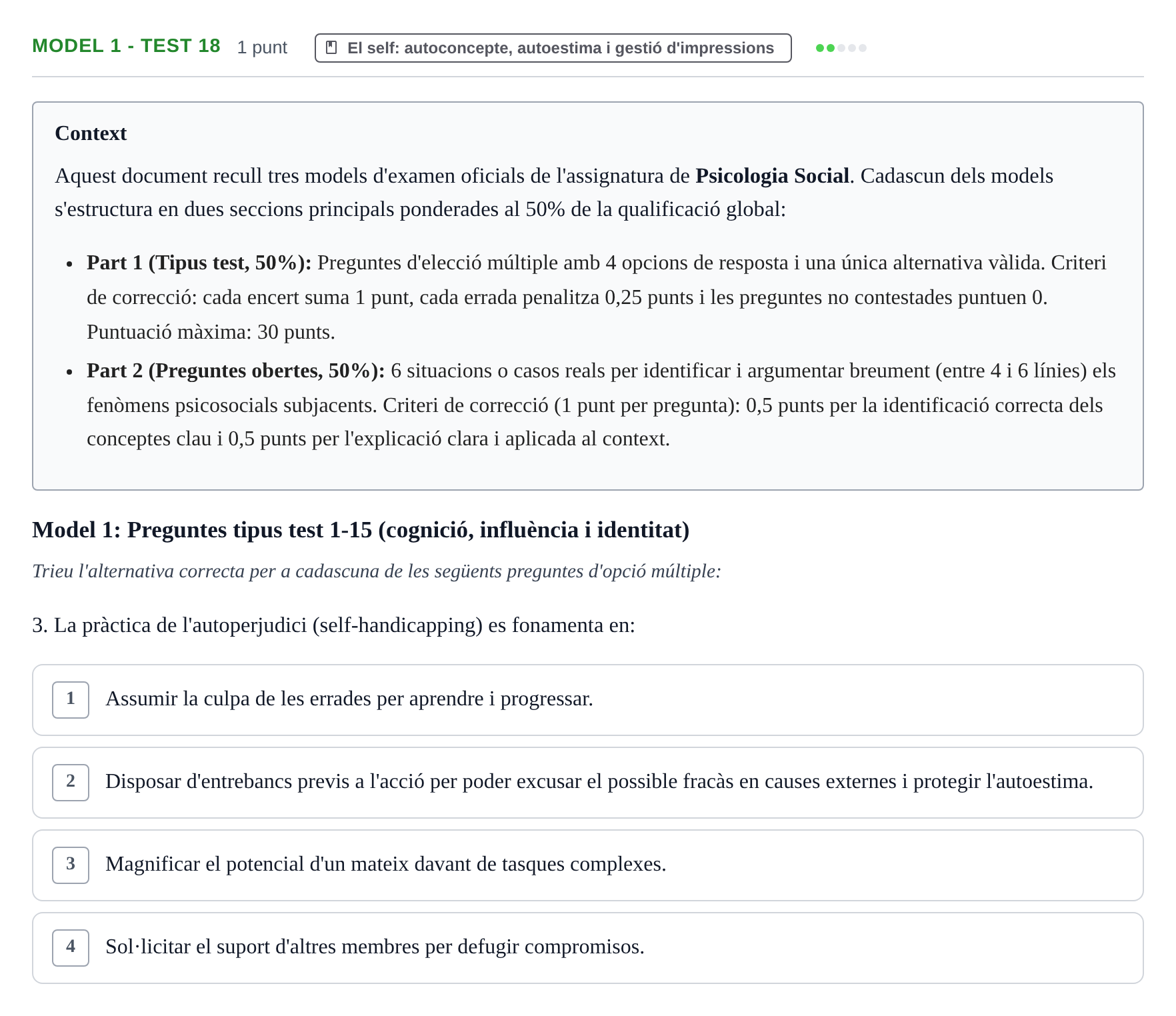Click the bookmark icon in topic tag
Image resolution: width=1176 pixels, height=1016 pixels.
point(331,48)
